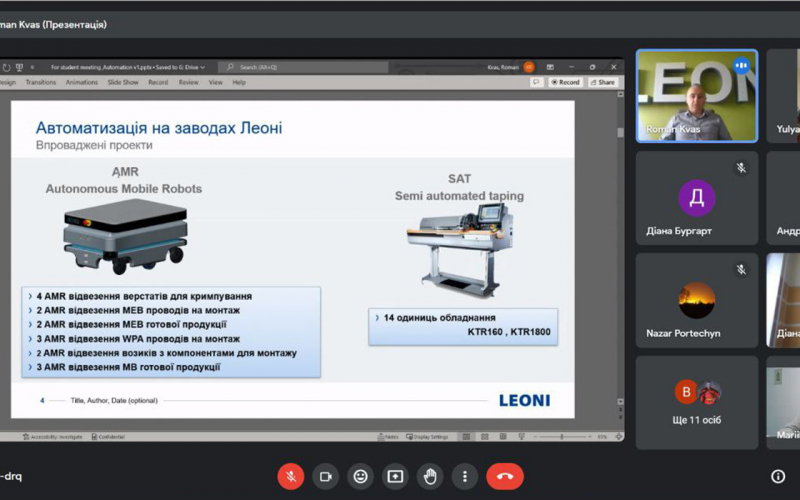Click 'Title, Author, Date (optional)' footer

click(114, 401)
